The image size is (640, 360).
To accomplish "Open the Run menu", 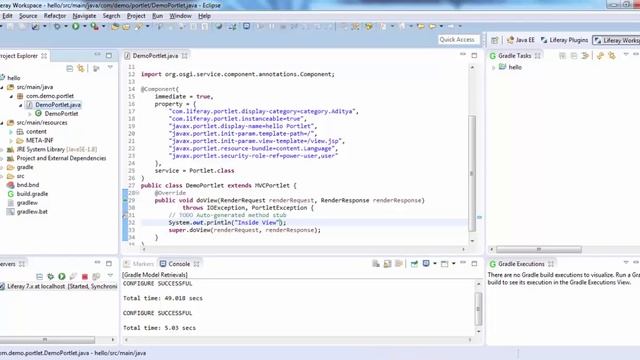I will 157,16.
